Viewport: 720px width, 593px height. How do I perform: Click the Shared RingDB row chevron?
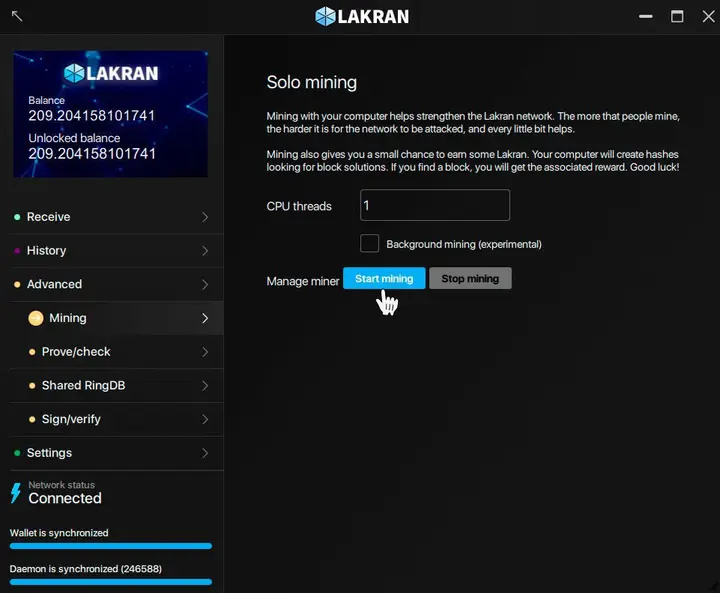(205, 385)
